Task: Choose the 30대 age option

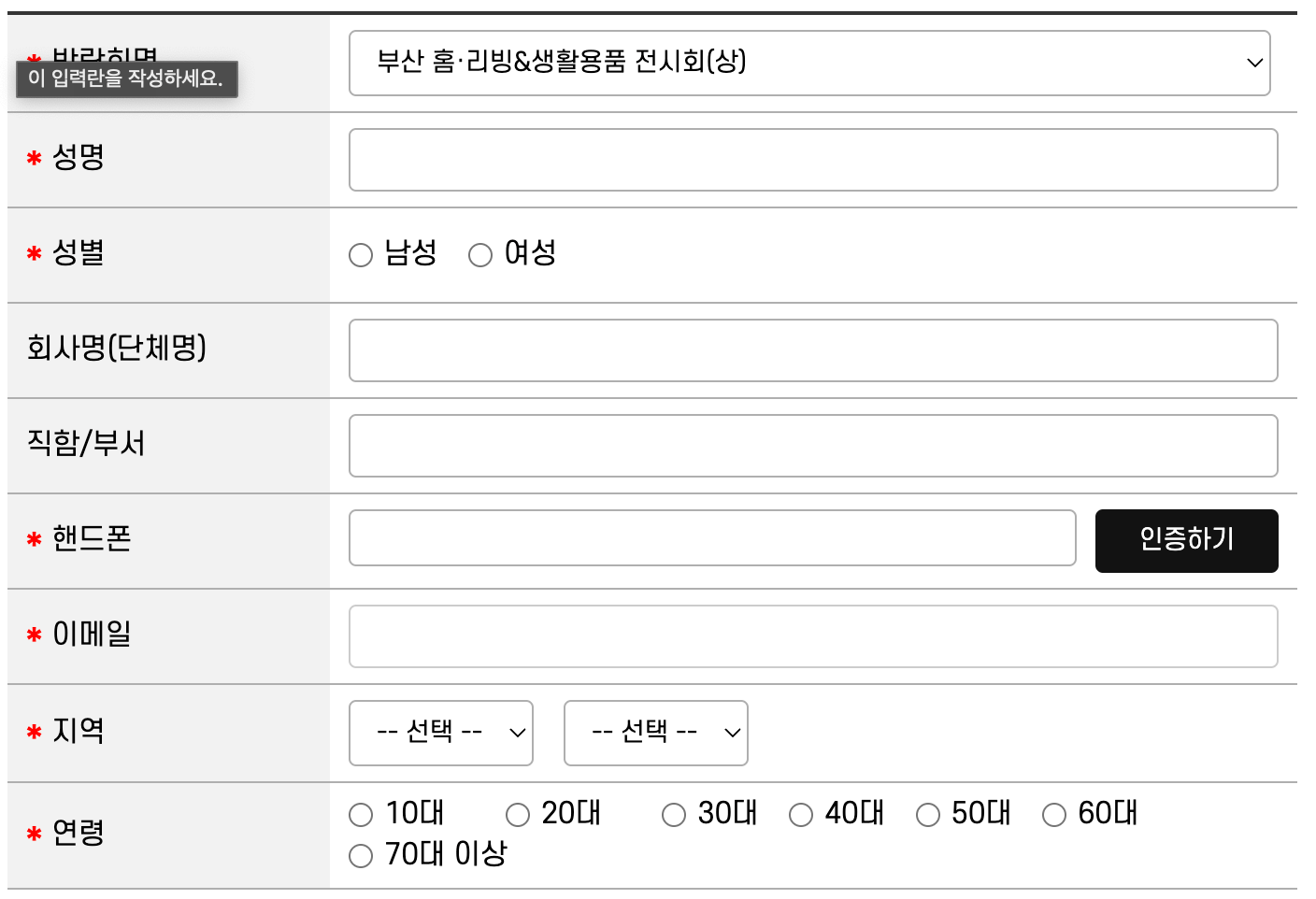Action: pyautogui.click(x=673, y=815)
